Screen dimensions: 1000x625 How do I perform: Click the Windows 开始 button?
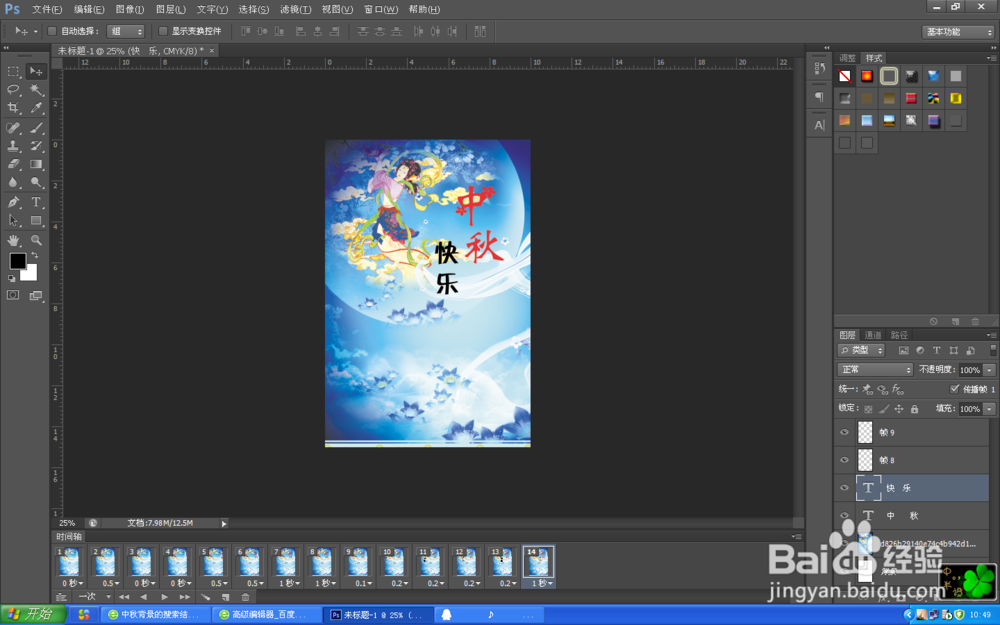click(x=33, y=614)
